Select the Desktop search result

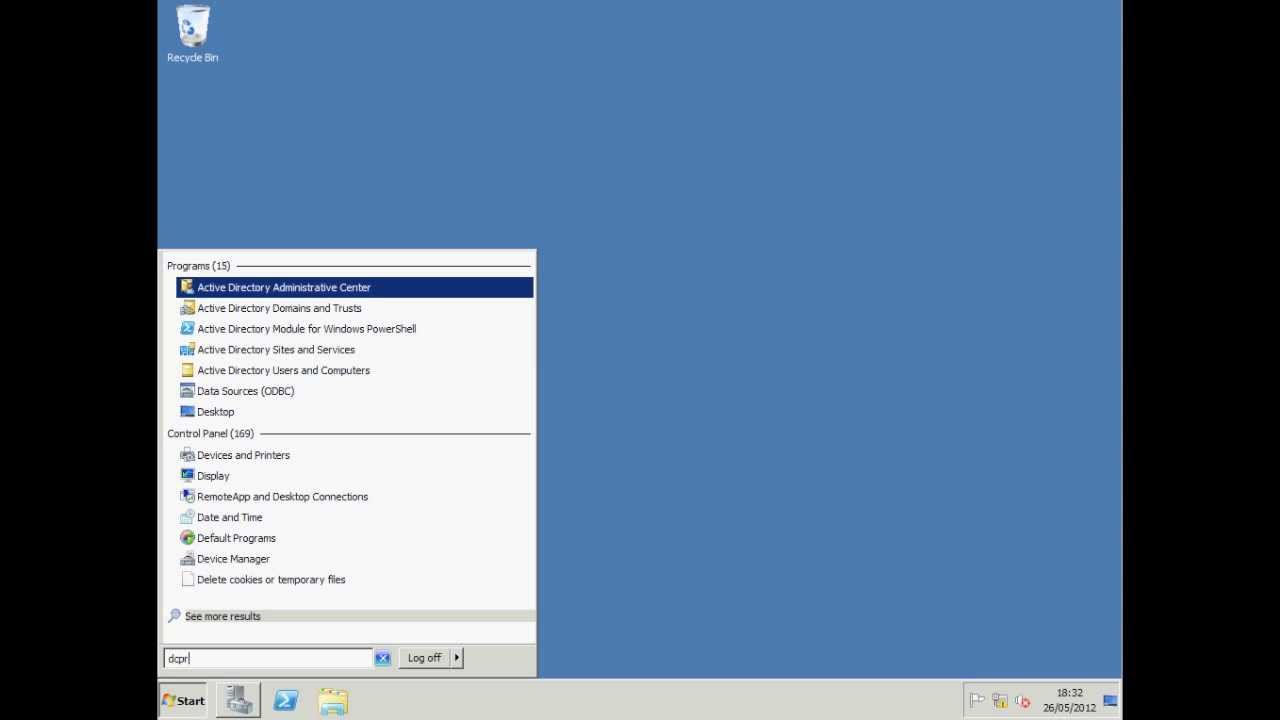(355, 412)
